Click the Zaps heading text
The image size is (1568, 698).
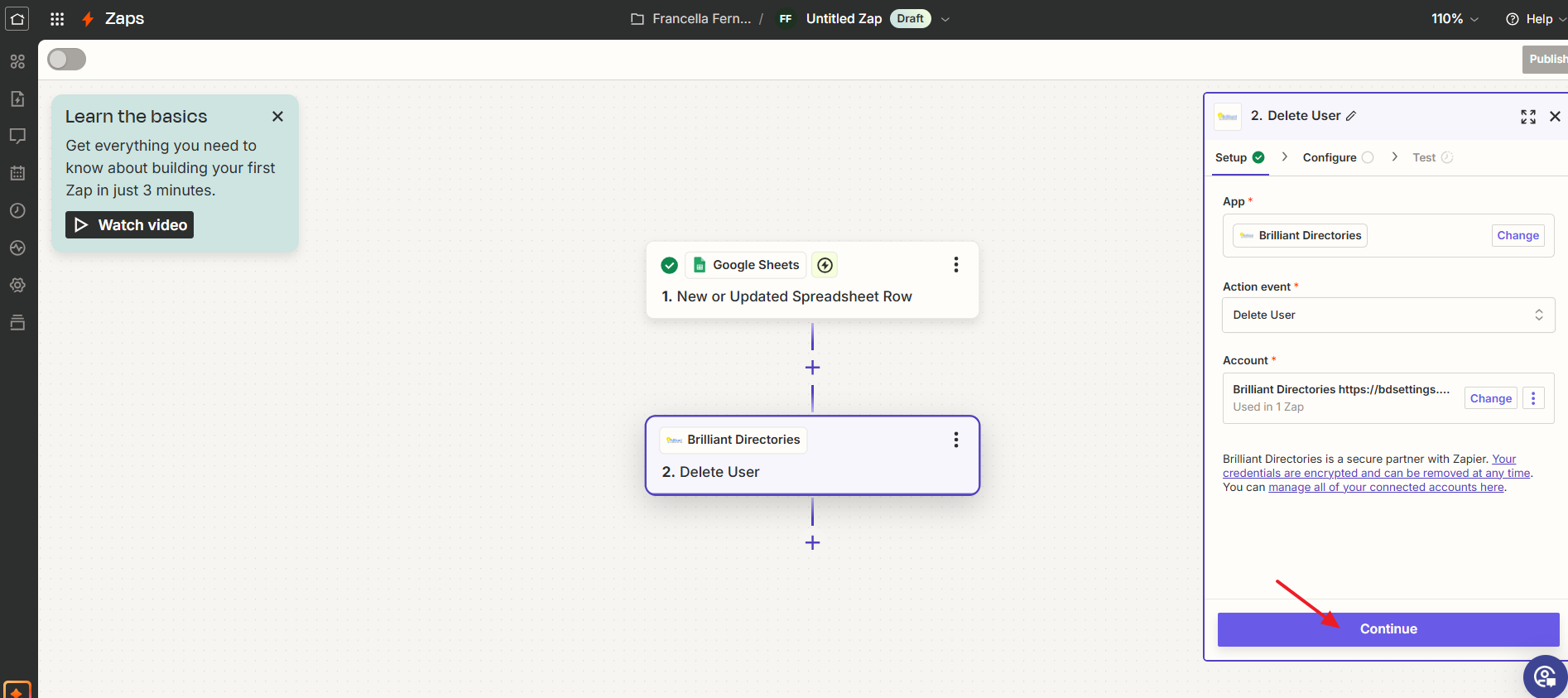124,18
